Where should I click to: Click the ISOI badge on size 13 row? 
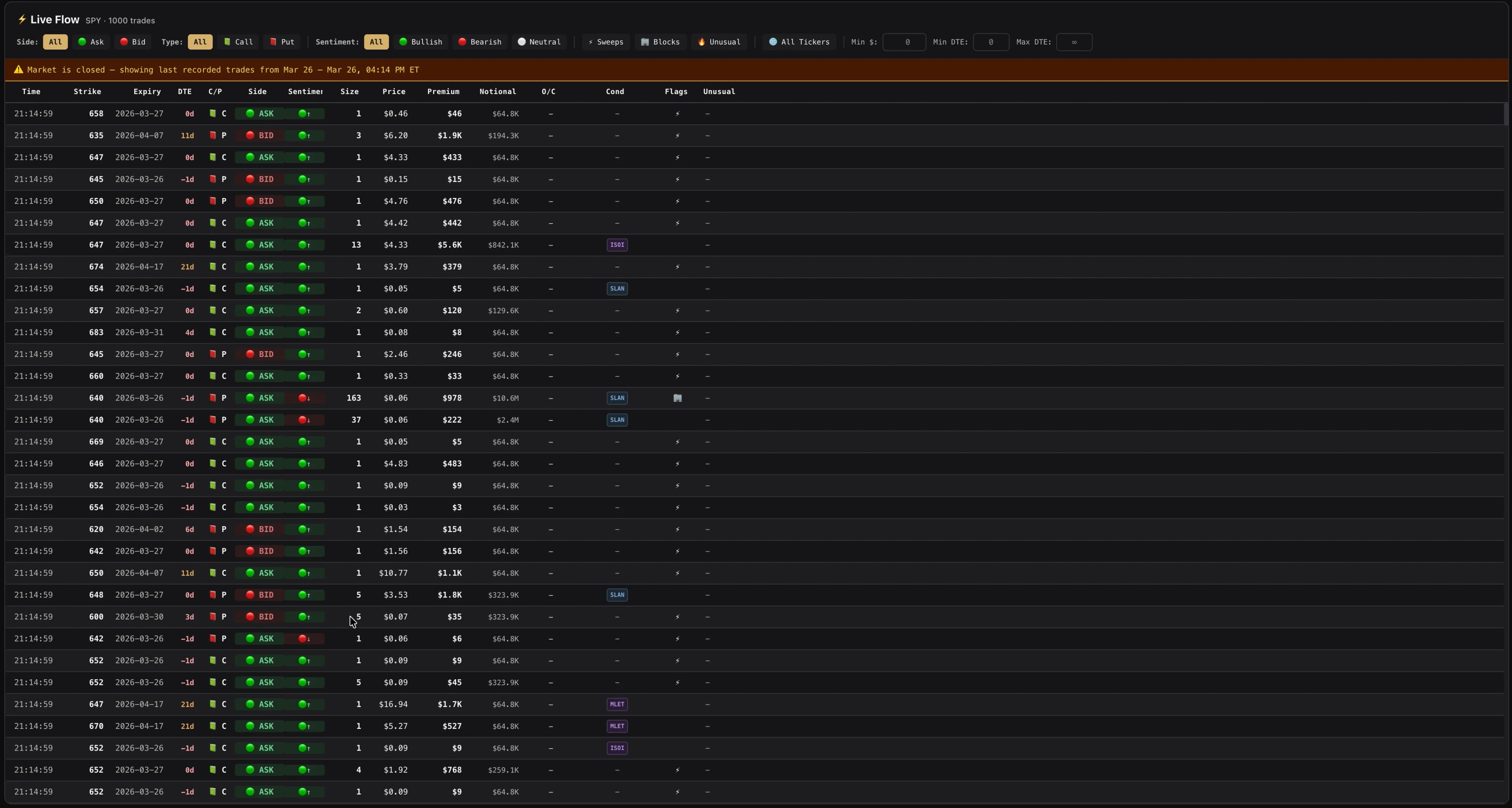tap(617, 245)
